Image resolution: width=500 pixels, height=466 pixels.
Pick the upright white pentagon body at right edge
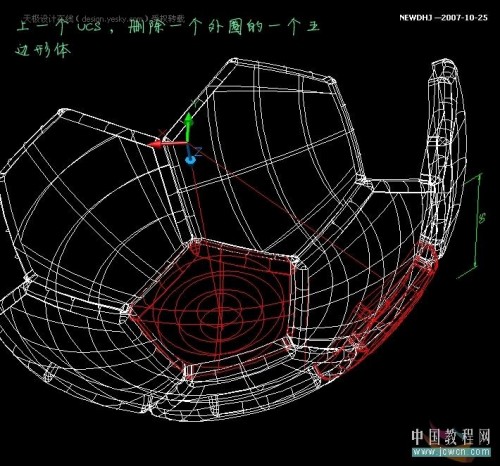[443, 157]
